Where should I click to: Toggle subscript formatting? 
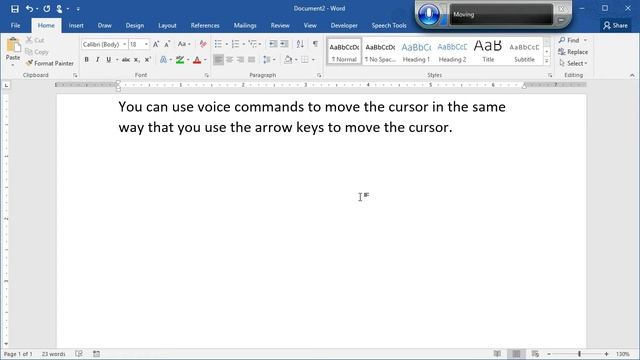click(137, 60)
